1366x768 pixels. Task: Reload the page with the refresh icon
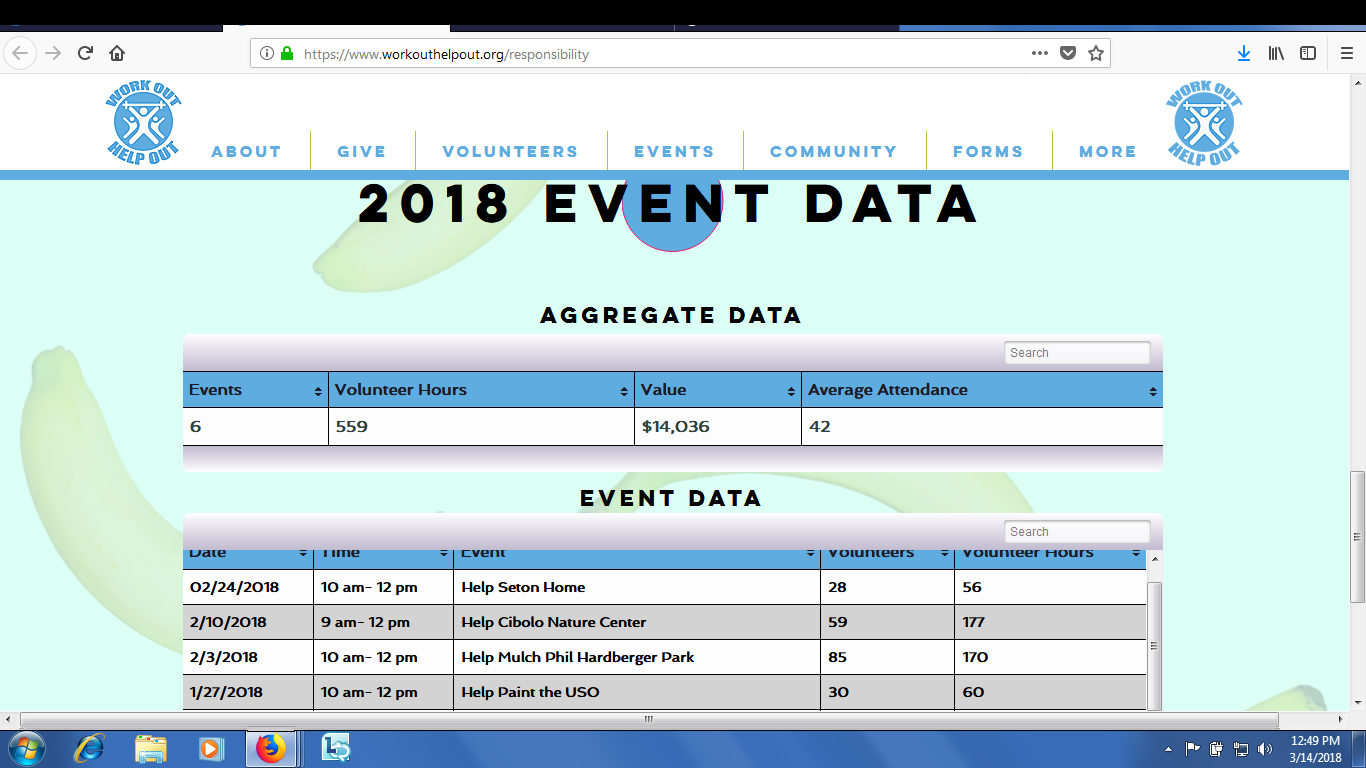(85, 54)
